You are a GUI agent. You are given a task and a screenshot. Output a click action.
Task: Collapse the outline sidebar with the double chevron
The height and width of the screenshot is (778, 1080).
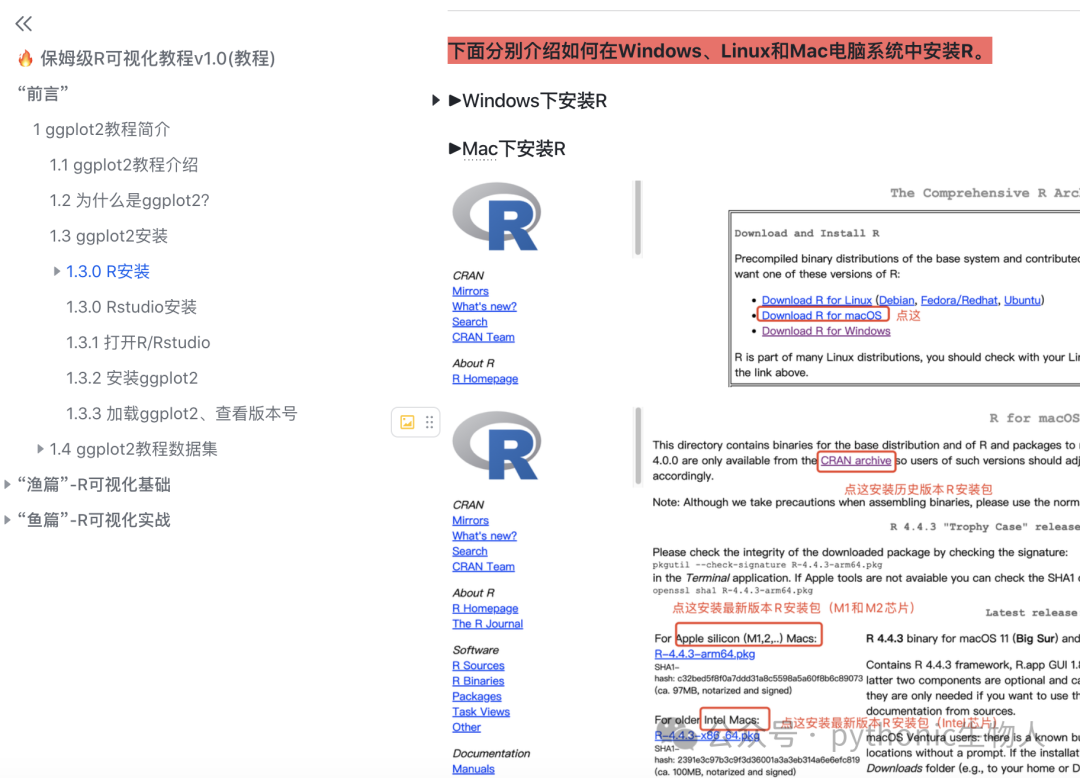click(x=23, y=24)
